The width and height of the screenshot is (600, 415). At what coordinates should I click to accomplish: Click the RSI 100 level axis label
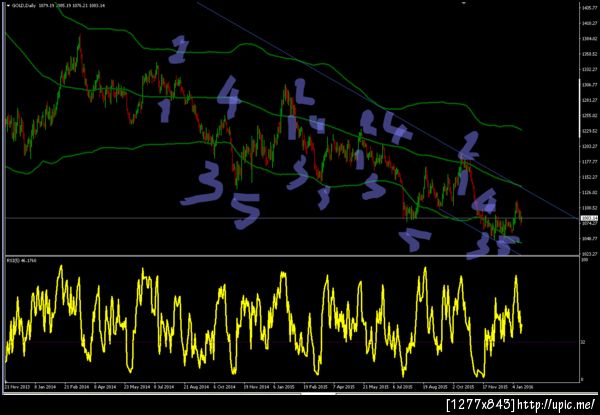pos(584,260)
